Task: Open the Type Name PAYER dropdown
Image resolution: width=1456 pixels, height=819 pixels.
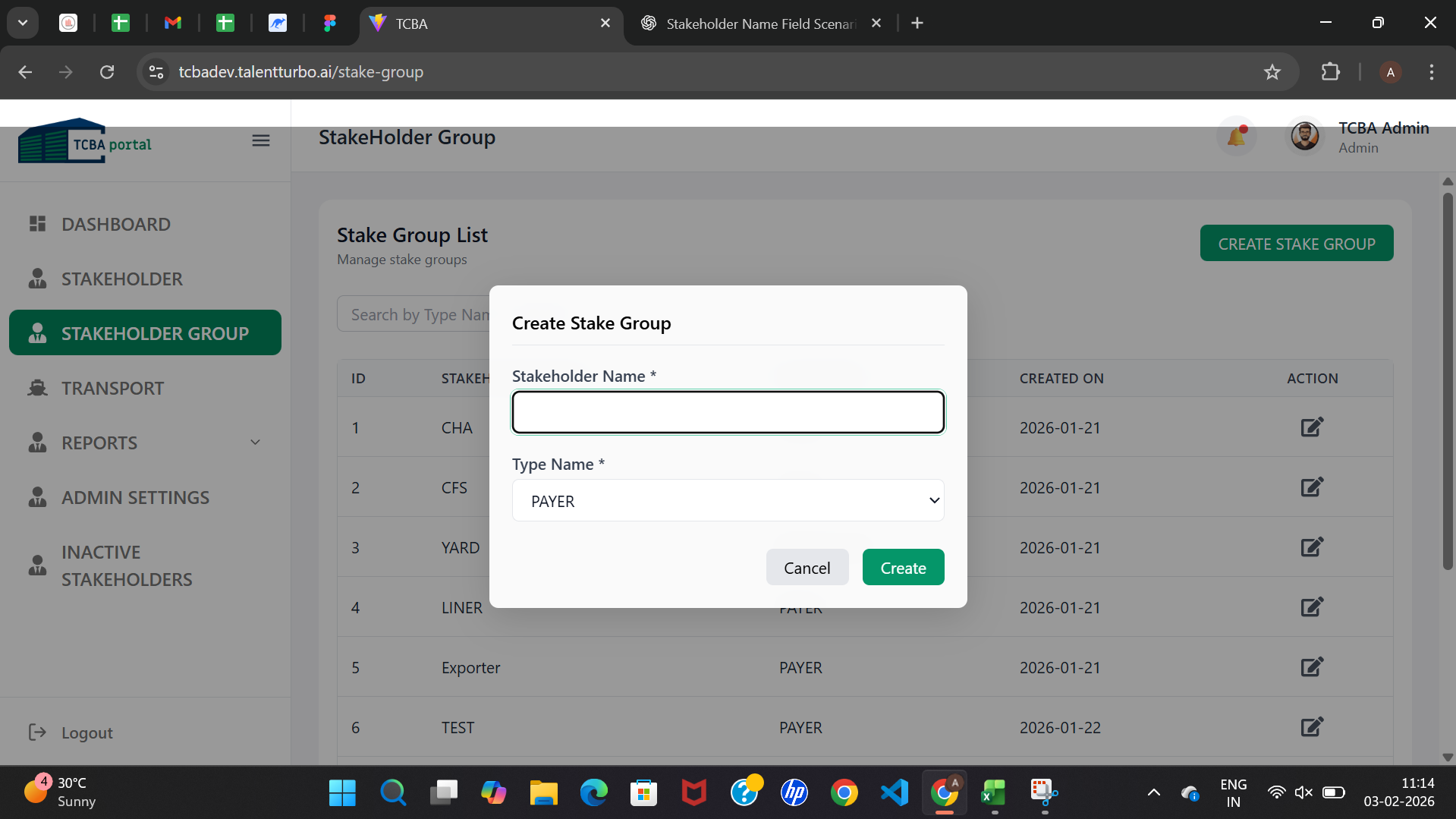Action: click(x=728, y=500)
